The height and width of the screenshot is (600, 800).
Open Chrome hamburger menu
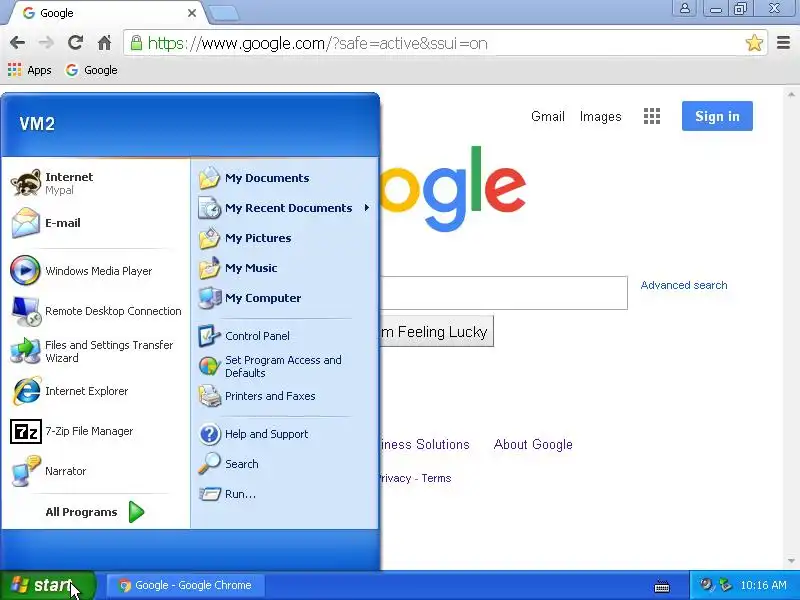783,43
